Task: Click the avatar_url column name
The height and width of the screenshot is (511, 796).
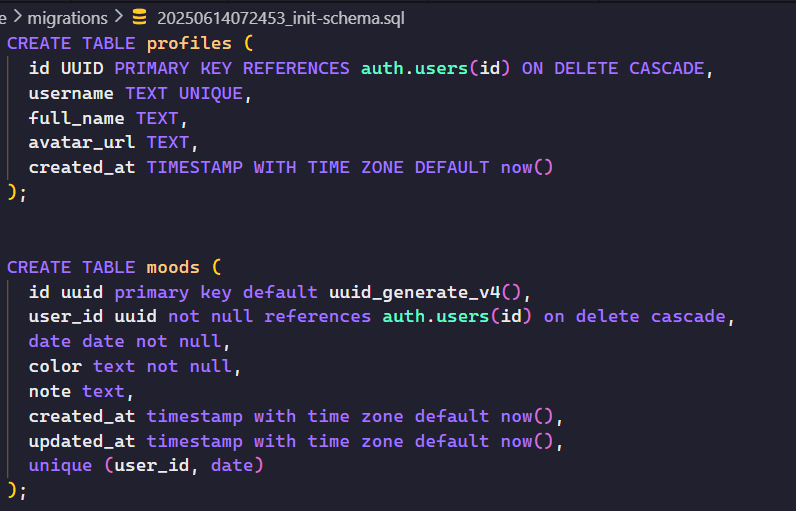Action: 82,143
